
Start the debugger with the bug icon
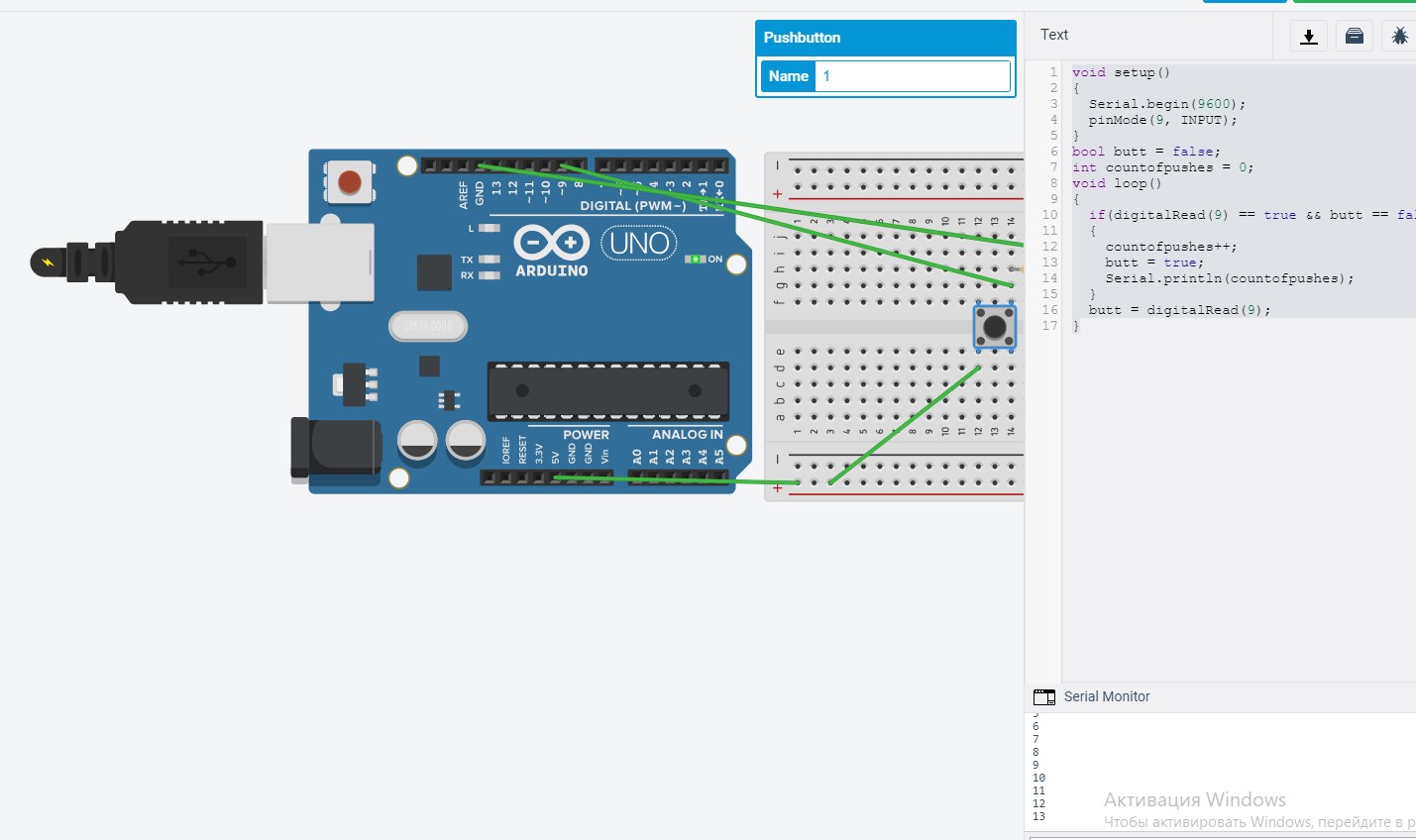[x=1399, y=37]
